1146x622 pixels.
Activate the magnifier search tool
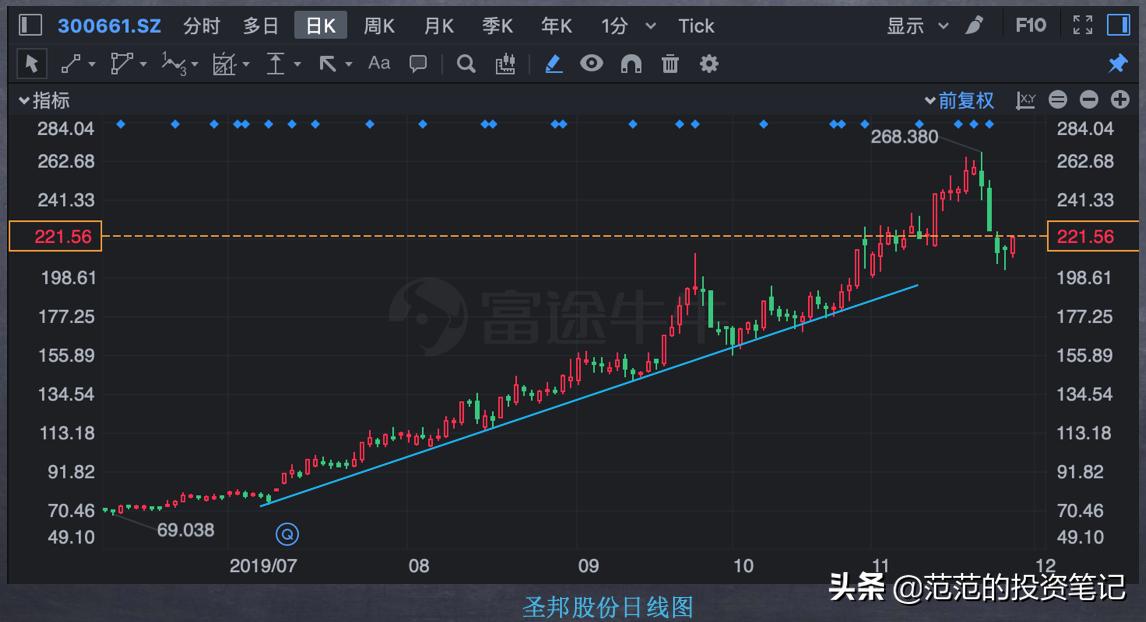point(465,63)
